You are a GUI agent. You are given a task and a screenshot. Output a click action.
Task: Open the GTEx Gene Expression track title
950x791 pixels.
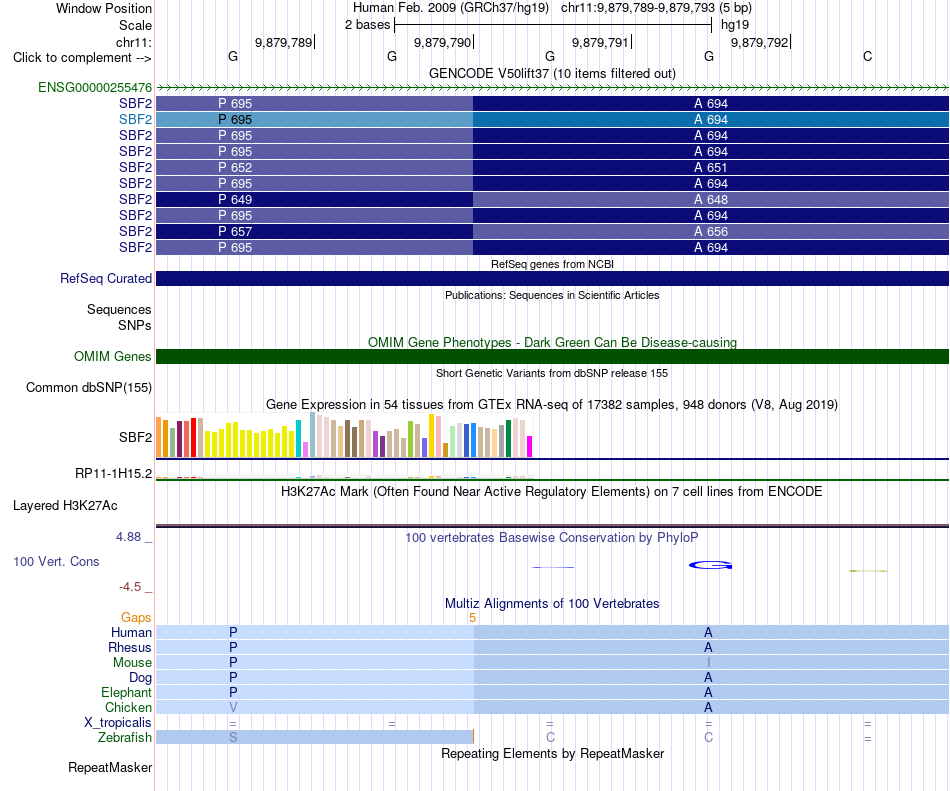coord(552,404)
